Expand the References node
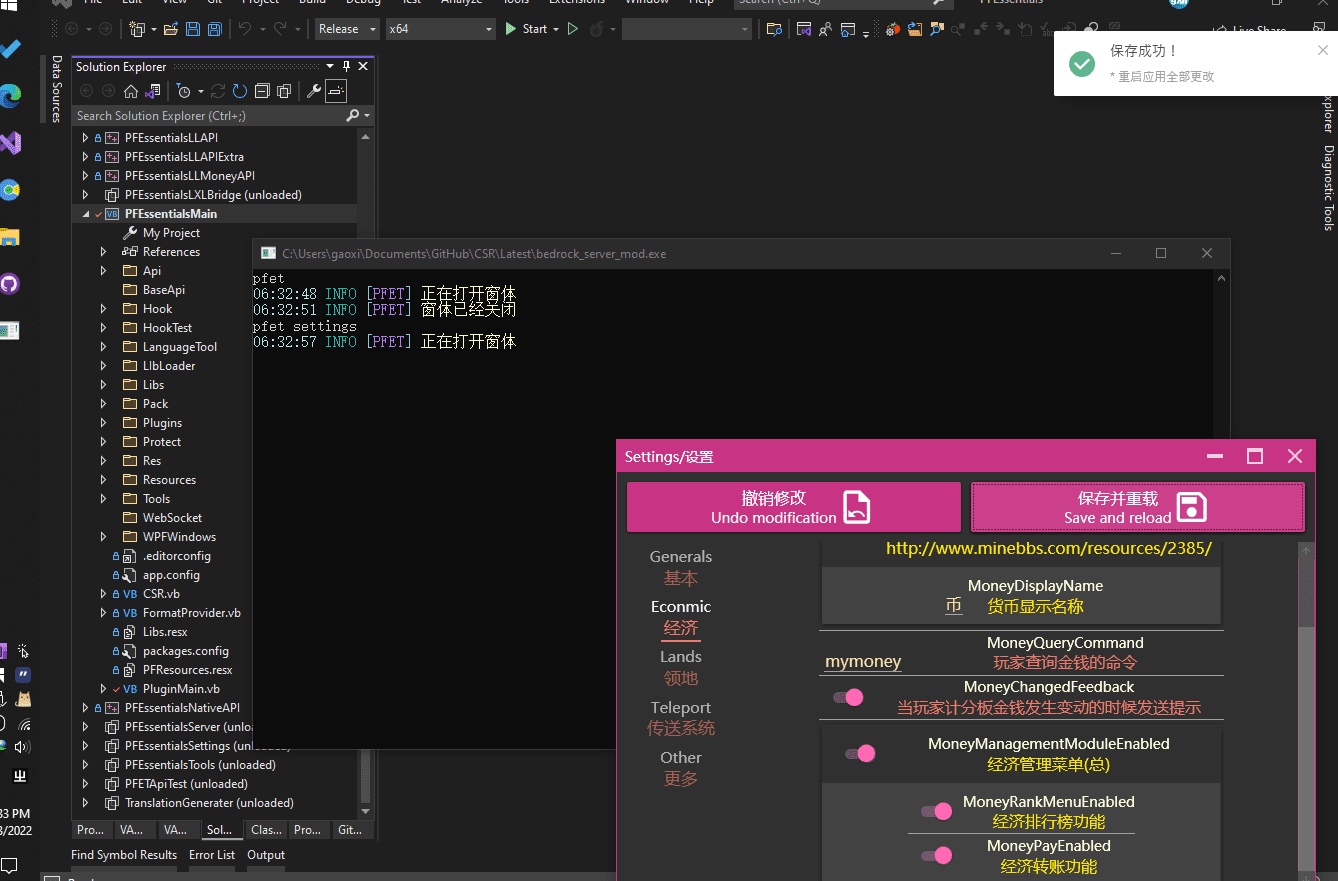Viewport: 1338px width, 881px height. tap(103, 252)
